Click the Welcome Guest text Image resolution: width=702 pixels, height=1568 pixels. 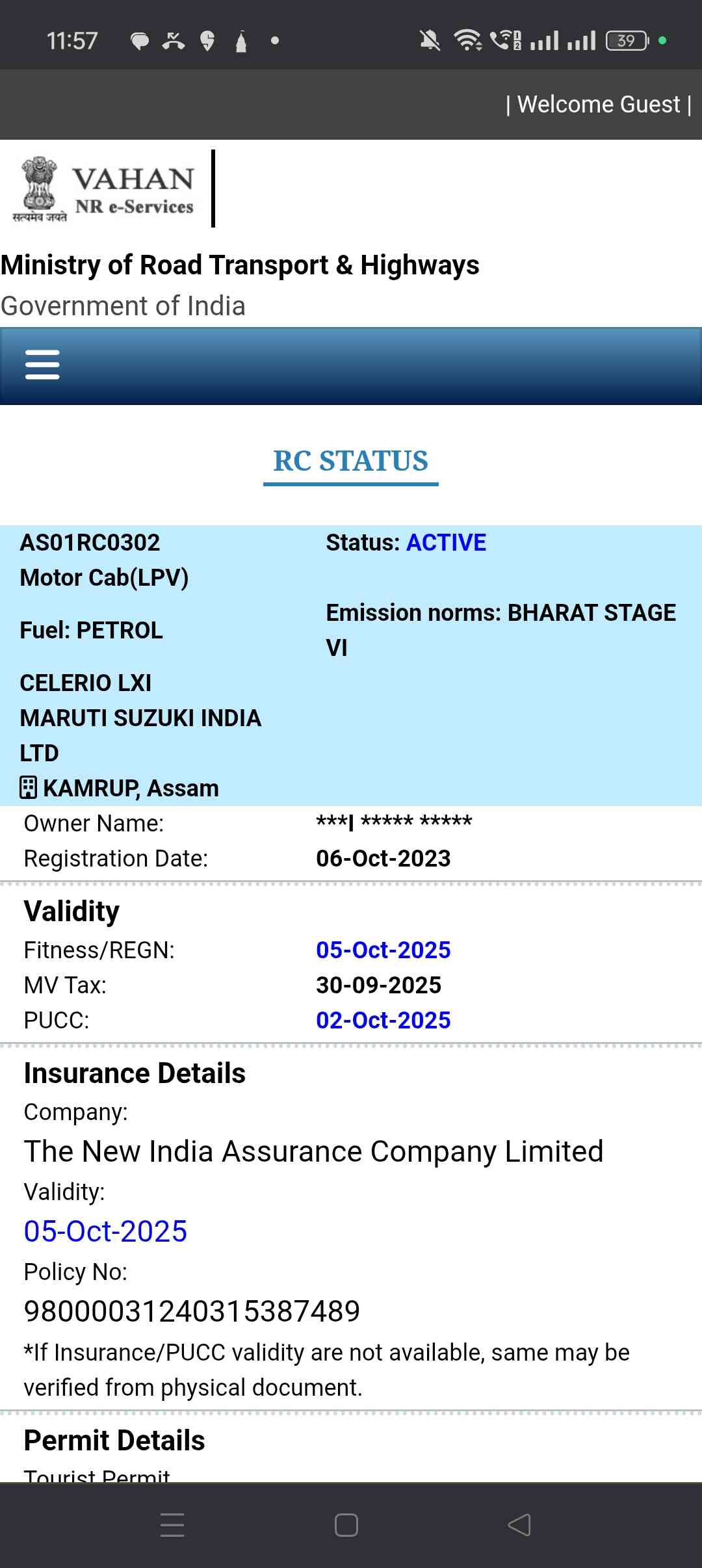coord(598,105)
